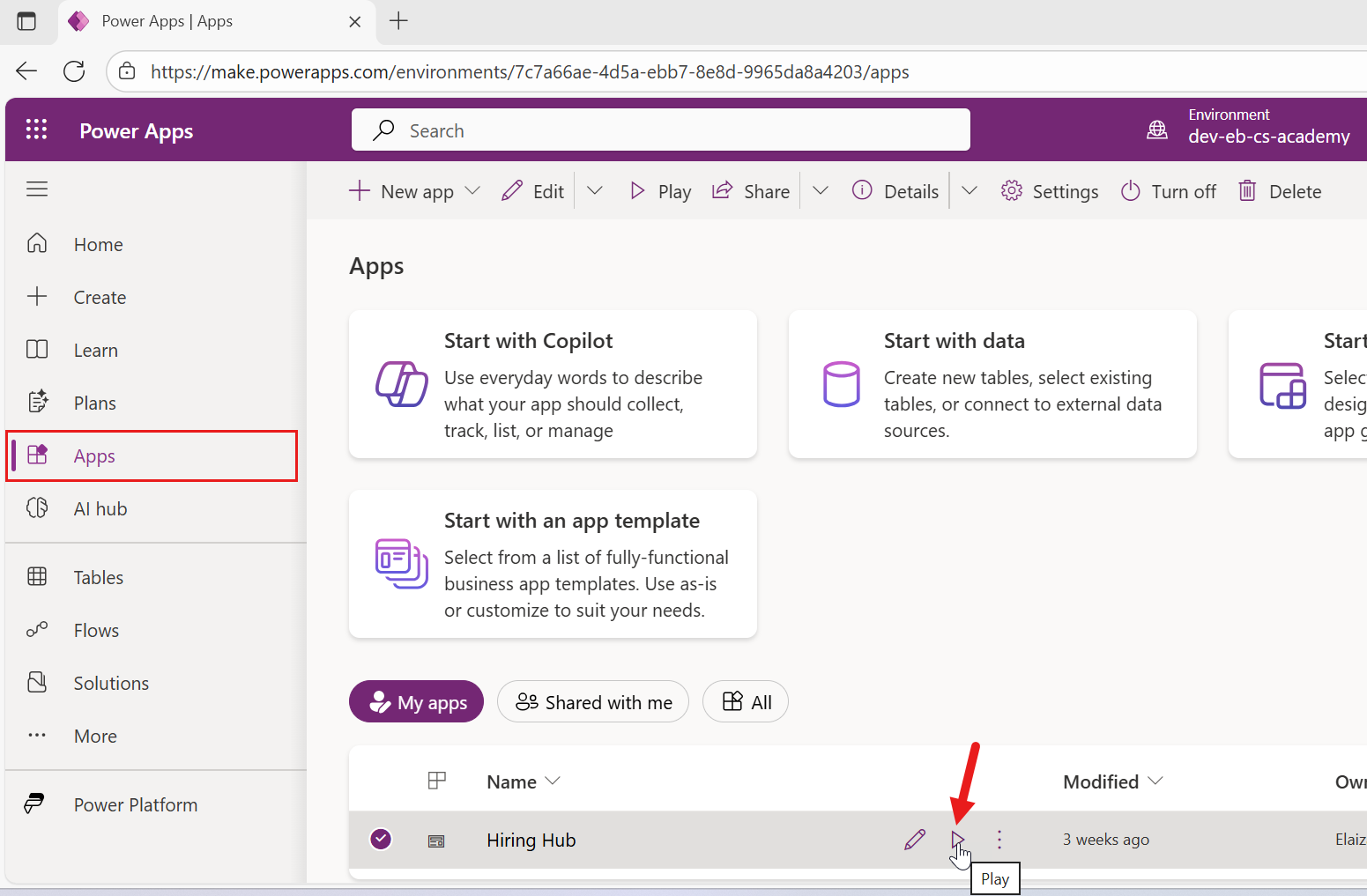Open the AI hub section
1367x896 pixels.
pos(100,508)
